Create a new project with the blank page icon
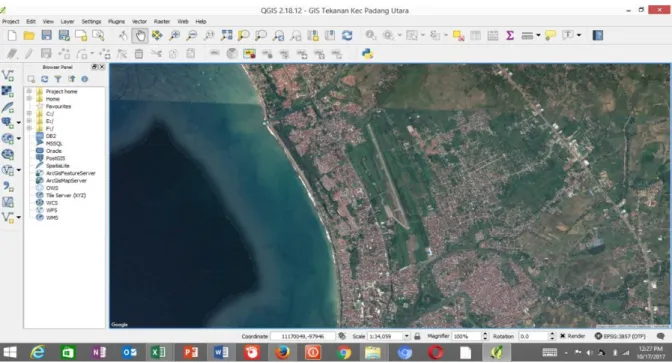 [x=12, y=36]
